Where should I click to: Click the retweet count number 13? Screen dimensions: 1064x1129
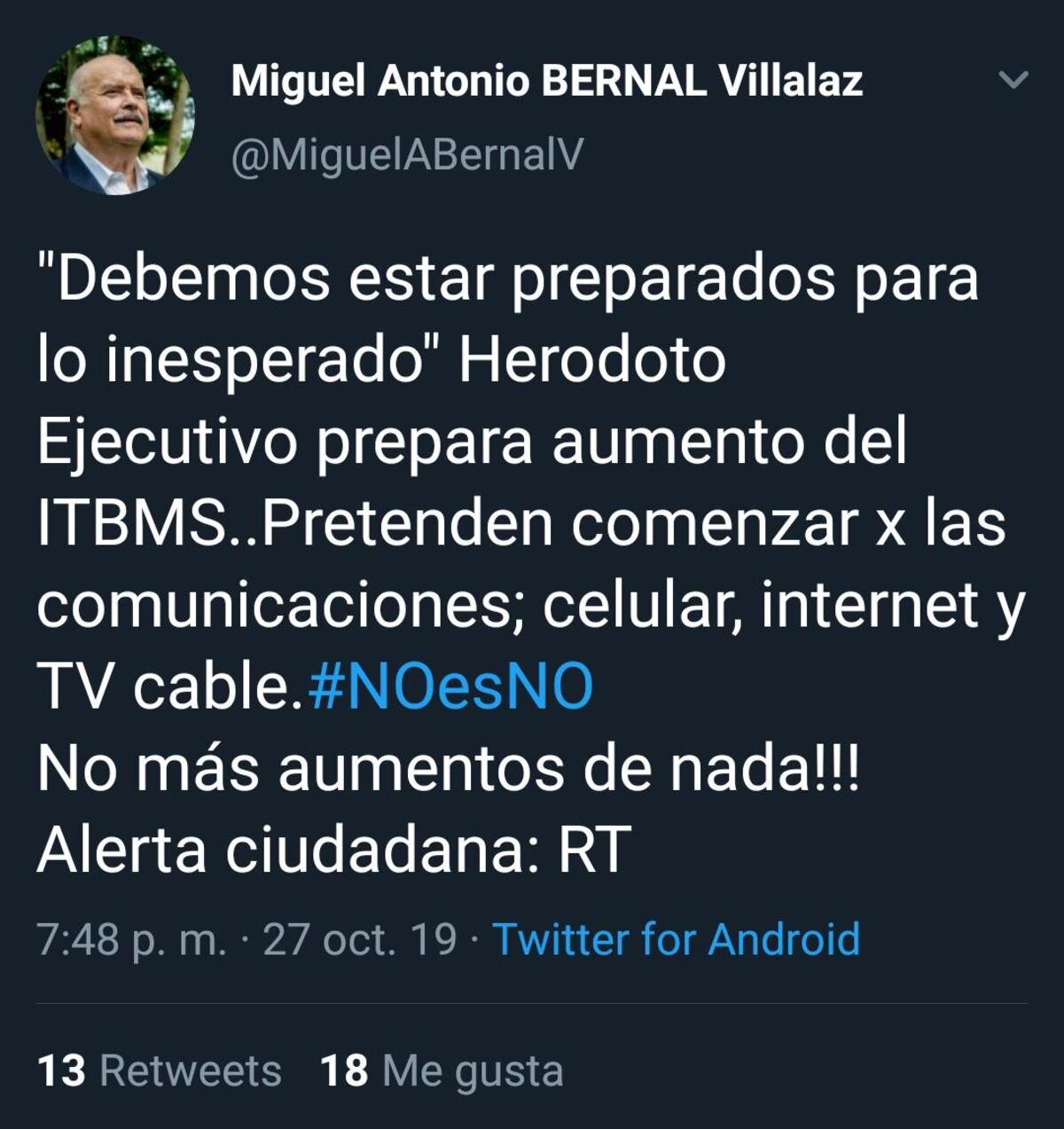coord(61,1070)
